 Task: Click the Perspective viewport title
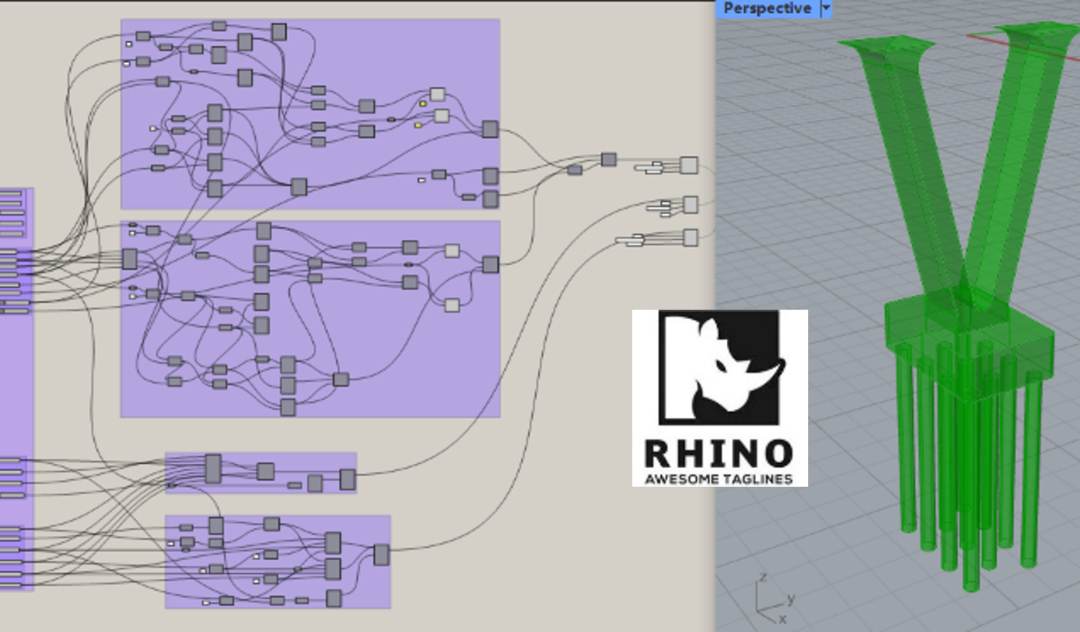point(767,8)
